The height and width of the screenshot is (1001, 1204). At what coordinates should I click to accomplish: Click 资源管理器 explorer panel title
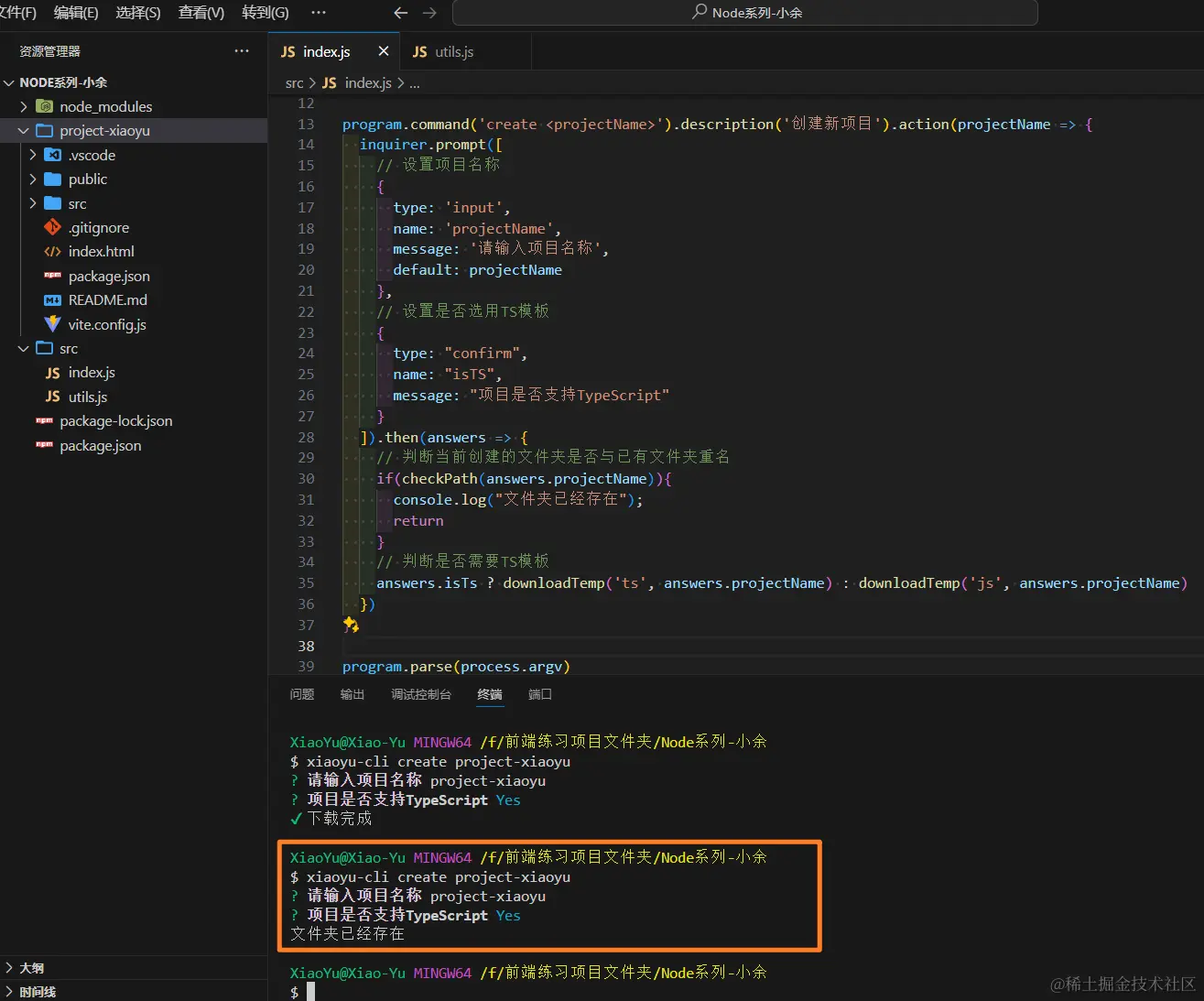click(50, 51)
